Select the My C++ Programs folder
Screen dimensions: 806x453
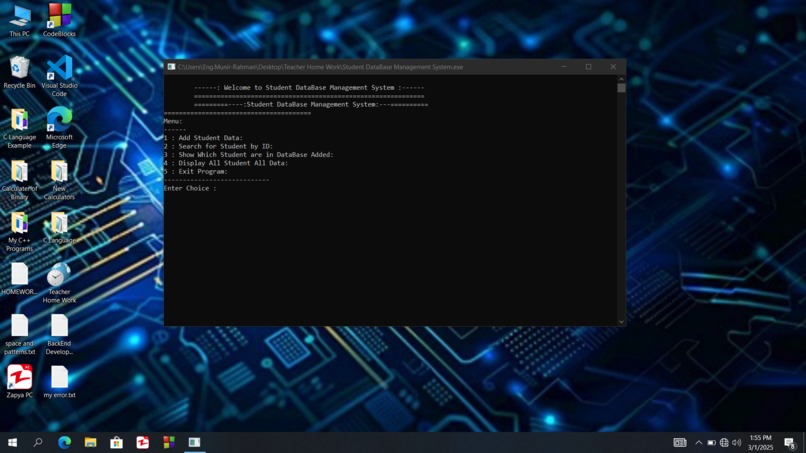coord(20,231)
